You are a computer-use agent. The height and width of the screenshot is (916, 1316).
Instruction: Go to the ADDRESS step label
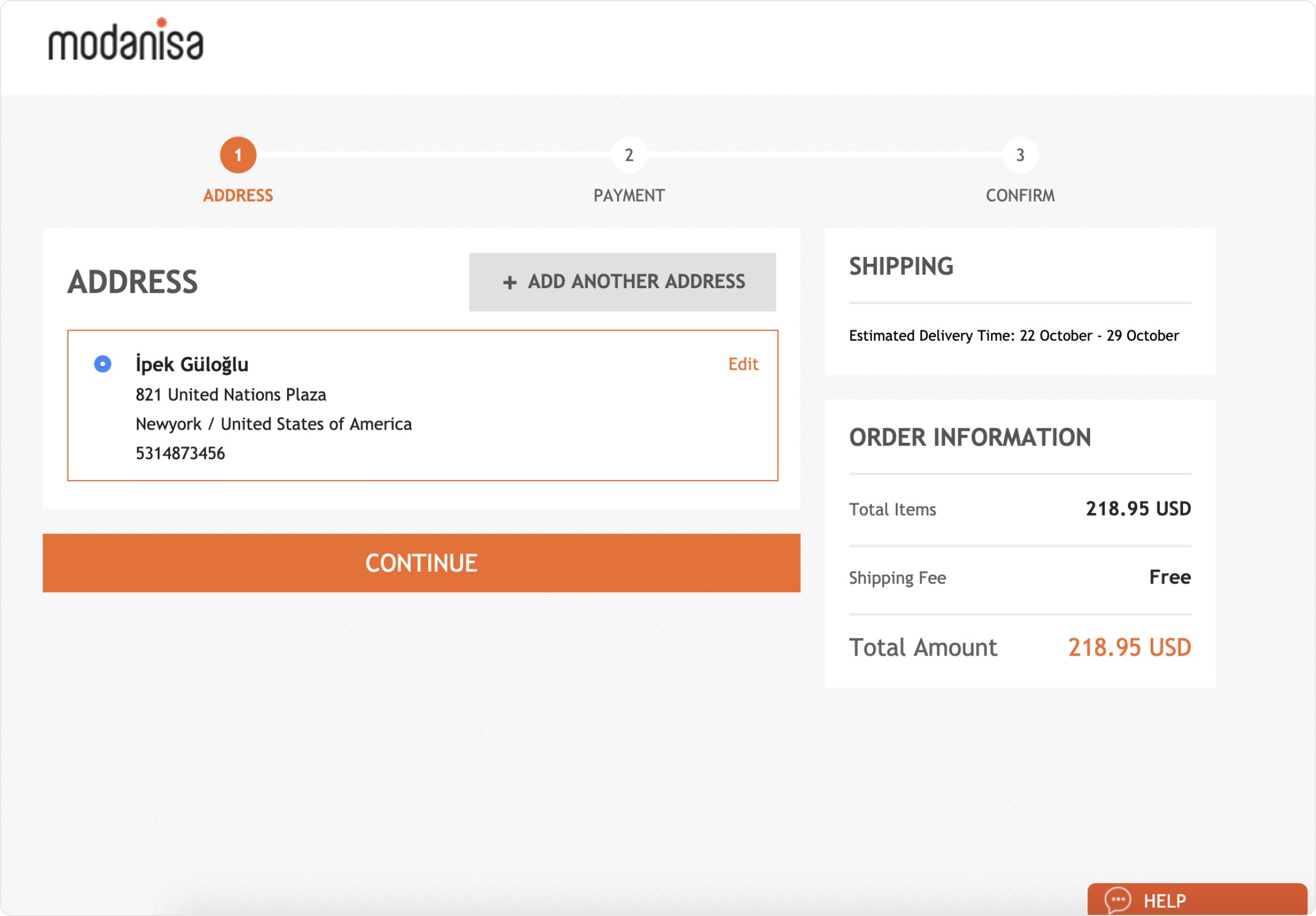pyautogui.click(x=238, y=195)
